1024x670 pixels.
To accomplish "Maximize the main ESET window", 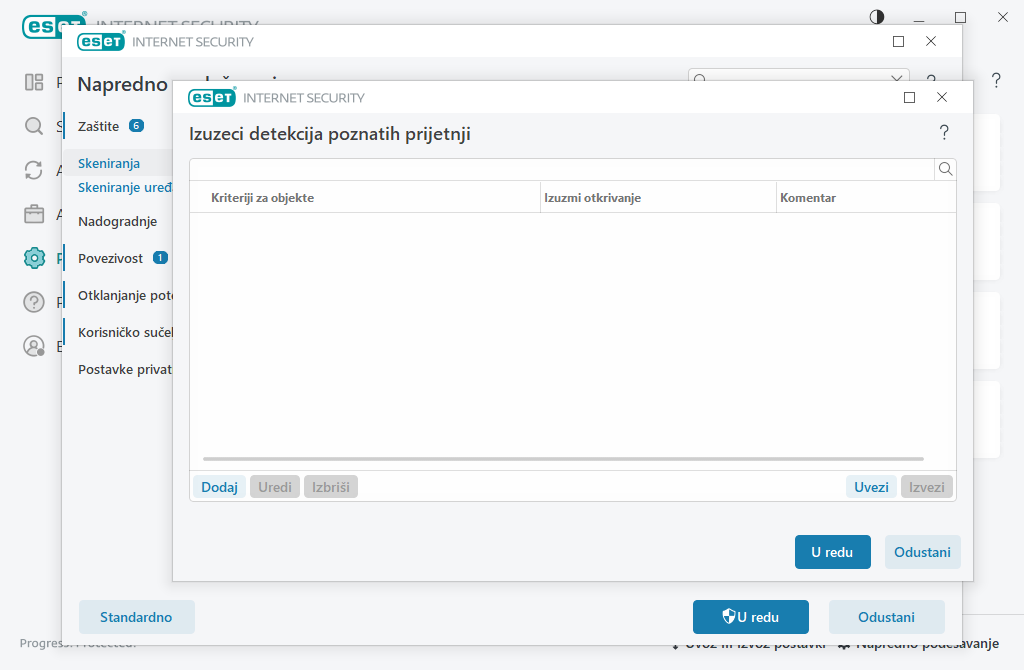I will (961, 18).
